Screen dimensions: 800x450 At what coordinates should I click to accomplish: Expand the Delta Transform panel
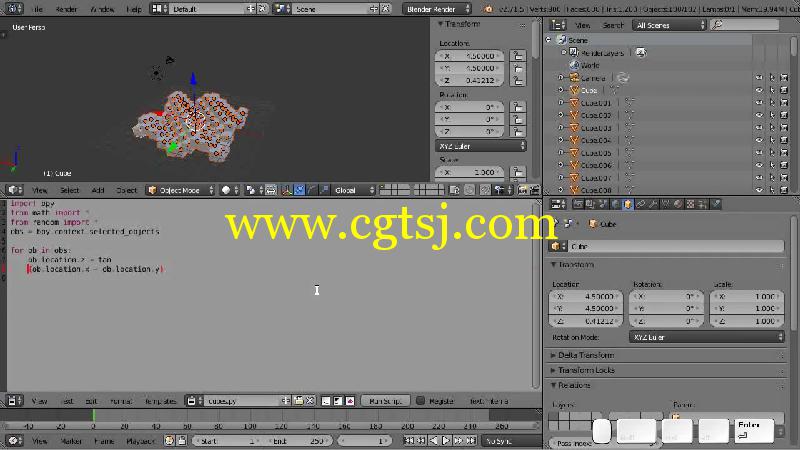[x=586, y=355]
